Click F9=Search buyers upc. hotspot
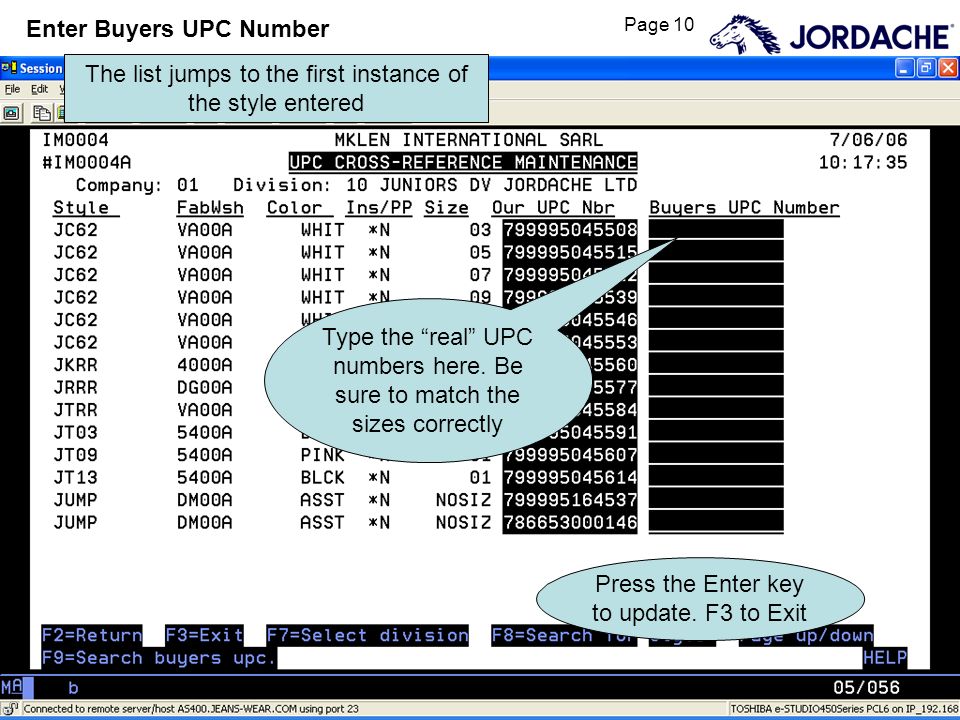960x720 pixels. click(x=159, y=658)
